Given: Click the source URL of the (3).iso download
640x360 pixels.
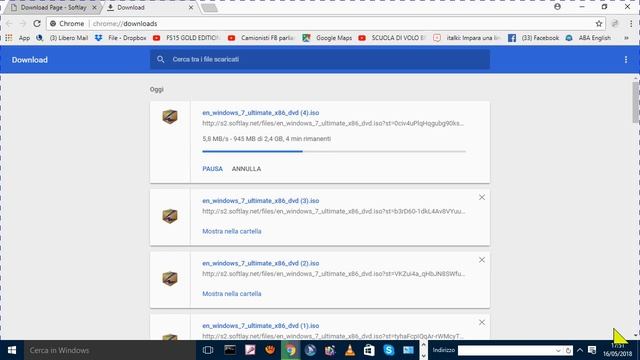Looking at the screenshot, I should click(x=334, y=211).
